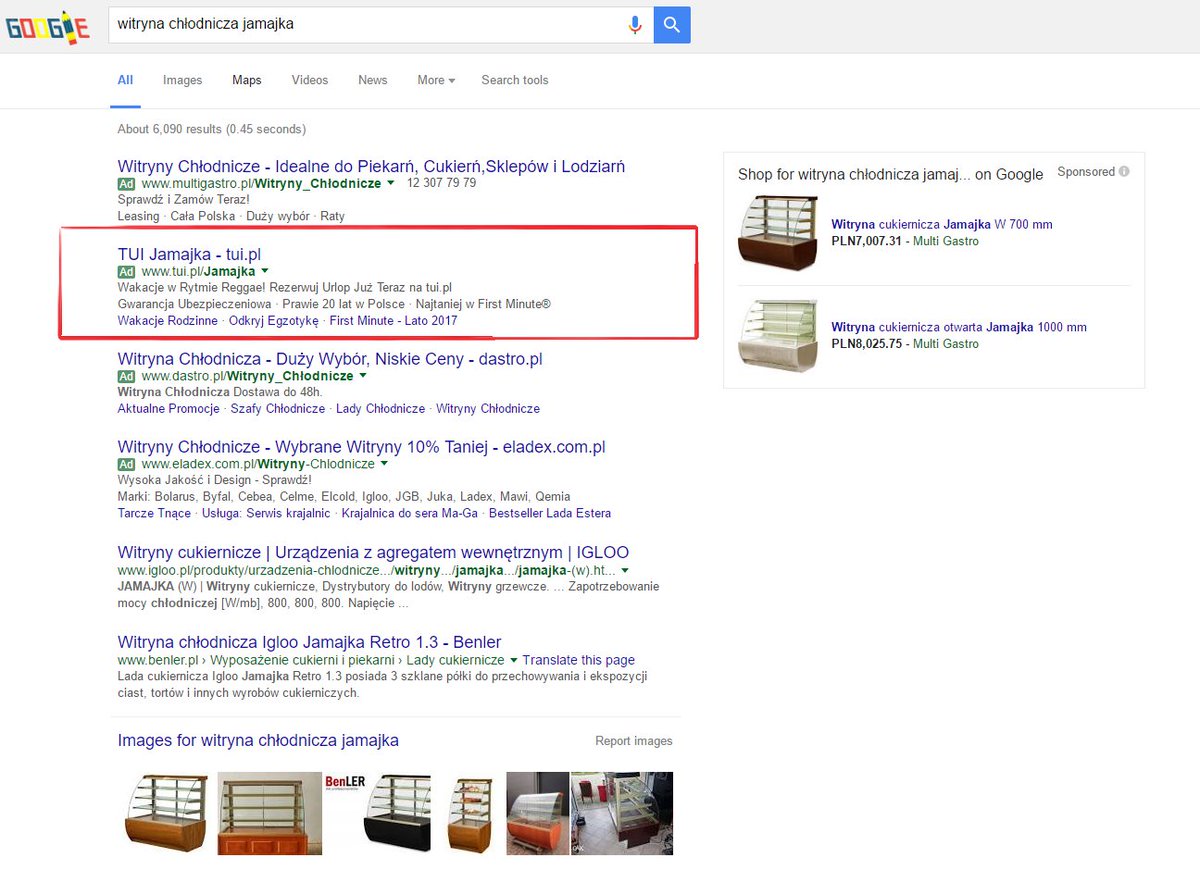Open Lady Chłodnicze sitelink
Image resolution: width=1200 pixels, height=870 pixels.
tap(381, 409)
